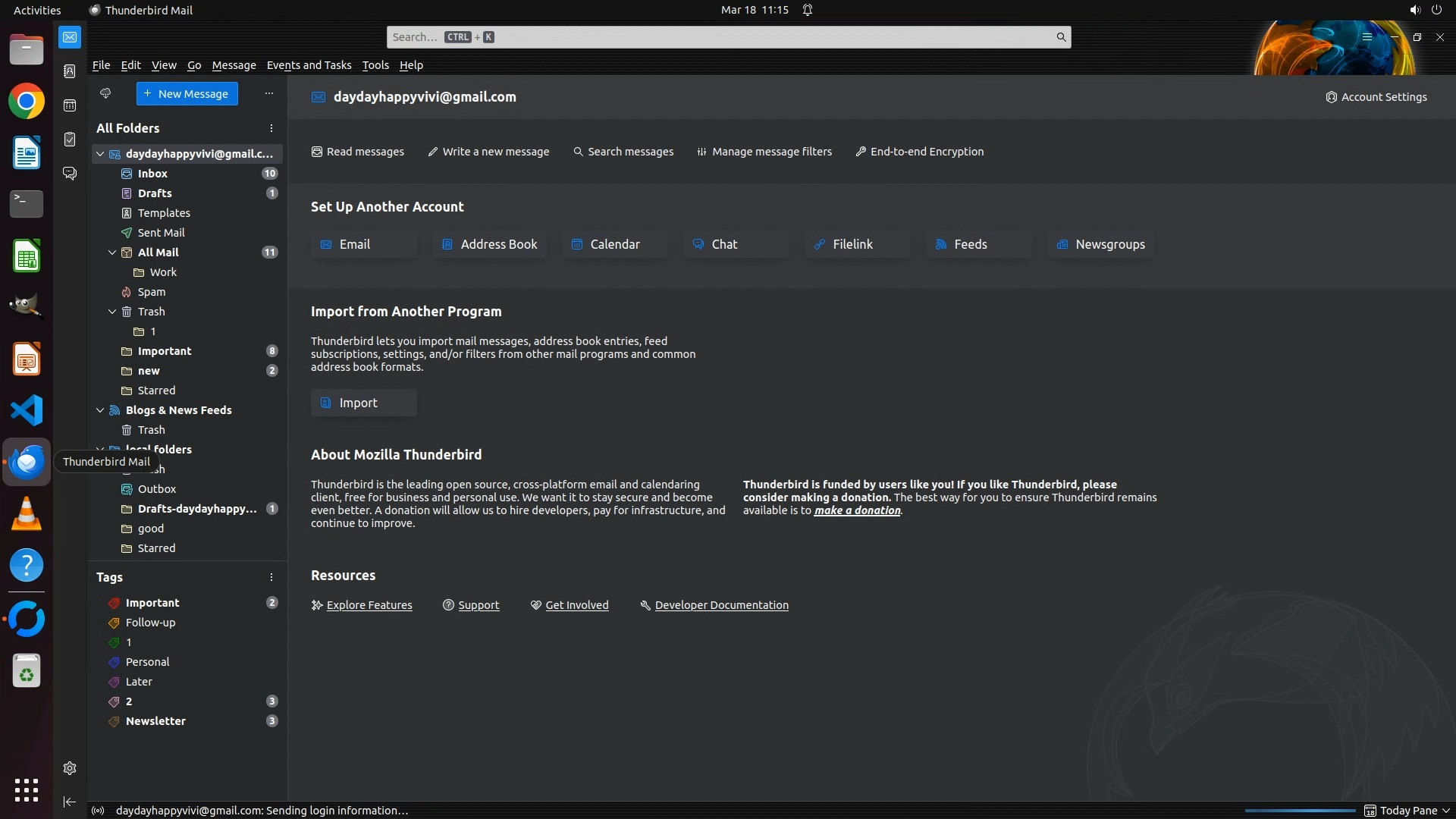Collapse Blogs & News Feeds account
The height and width of the screenshot is (819, 1456).
click(100, 410)
